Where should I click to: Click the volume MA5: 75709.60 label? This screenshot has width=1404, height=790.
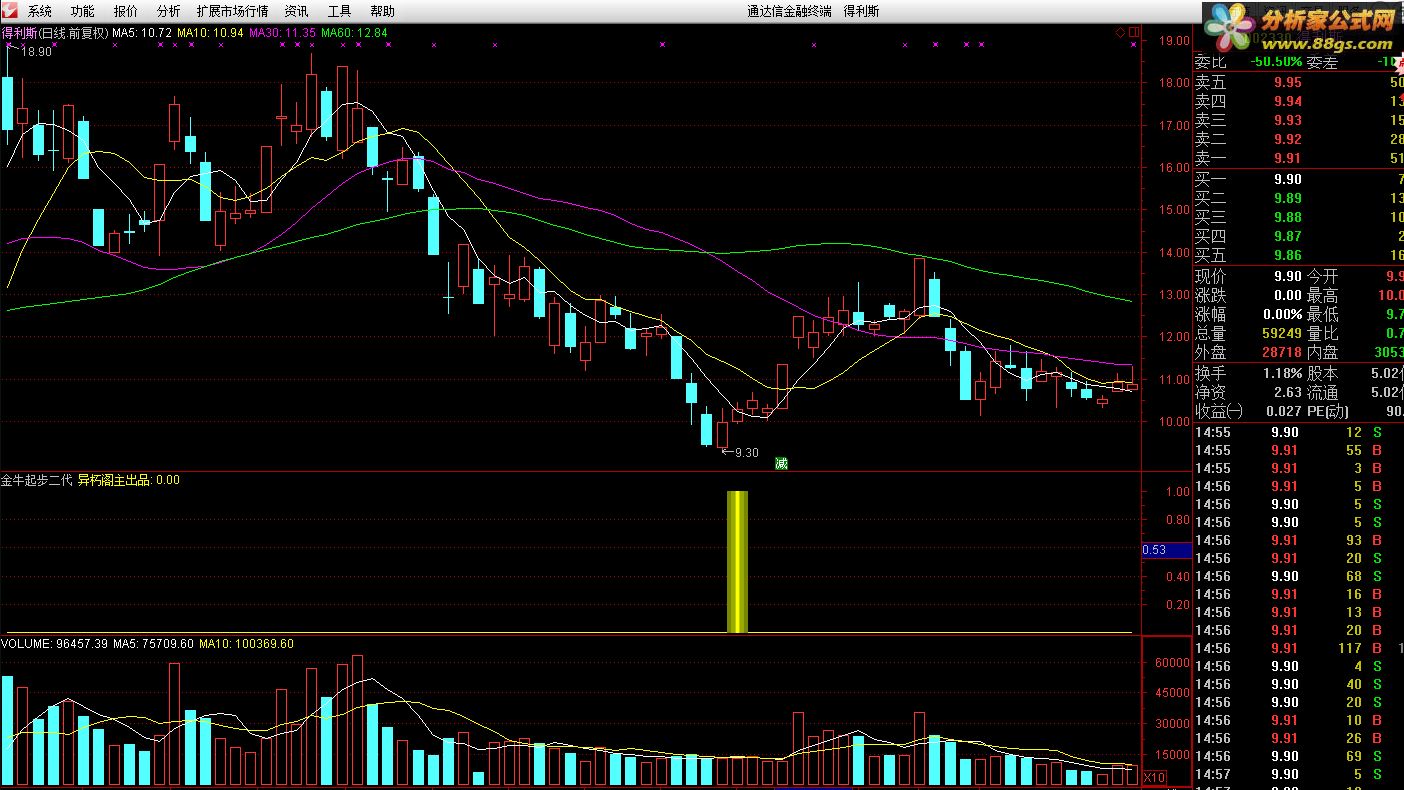[153, 644]
